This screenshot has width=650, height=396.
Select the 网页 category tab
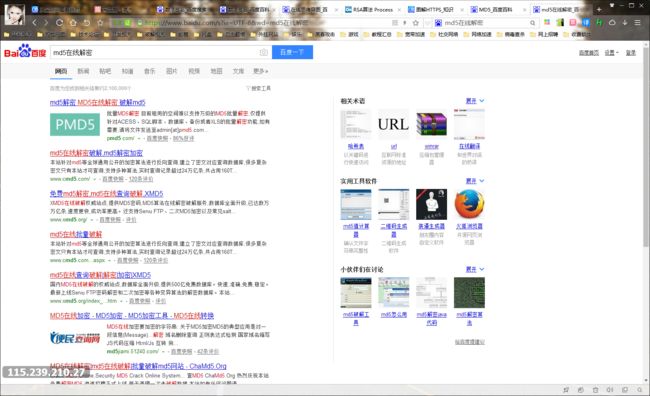61,71
